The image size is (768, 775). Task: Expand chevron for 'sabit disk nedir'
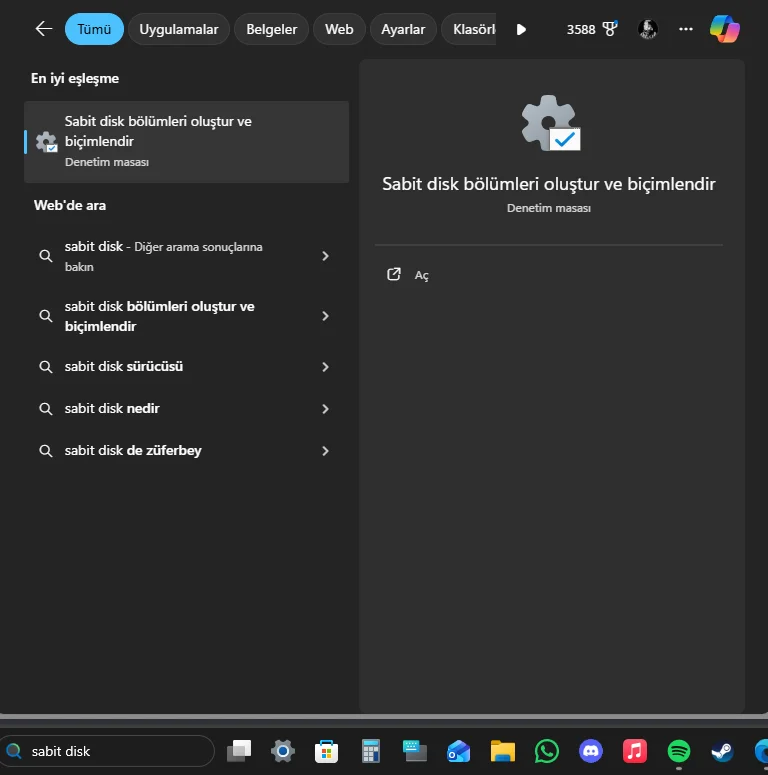tap(325, 409)
